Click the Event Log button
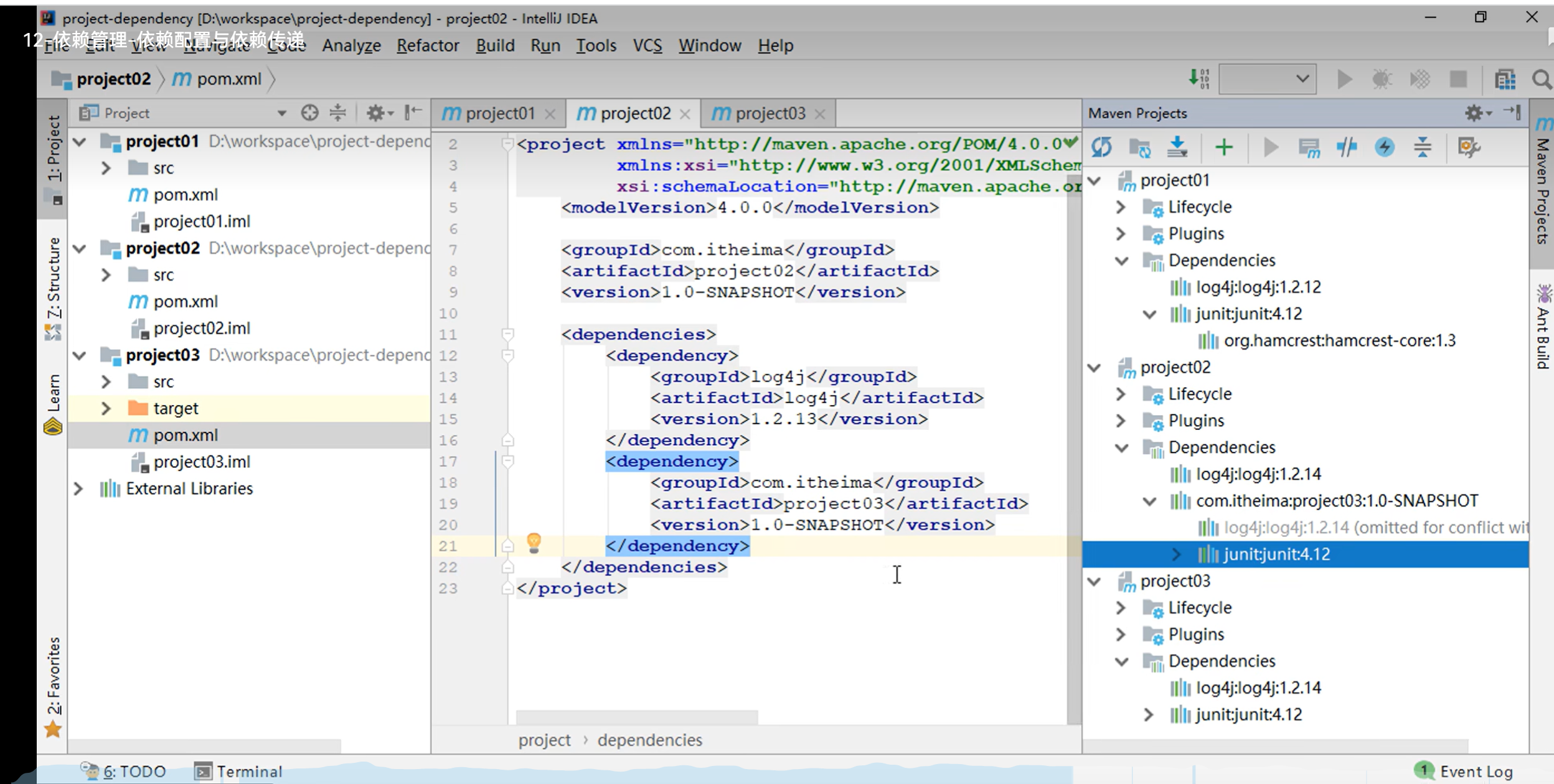Image resolution: width=1554 pixels, height=784 pixels. [1464, 772]
